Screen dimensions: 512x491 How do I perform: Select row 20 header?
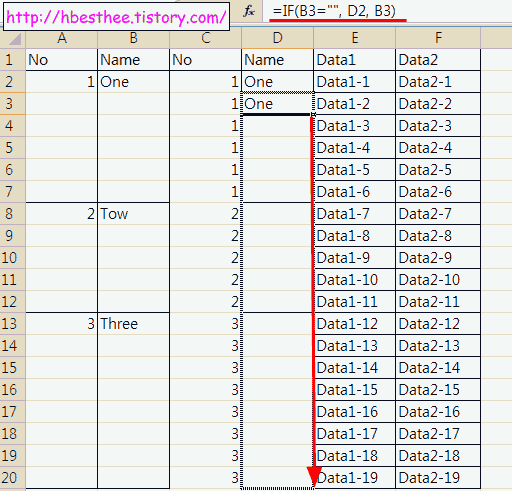(x=13, y=478)
